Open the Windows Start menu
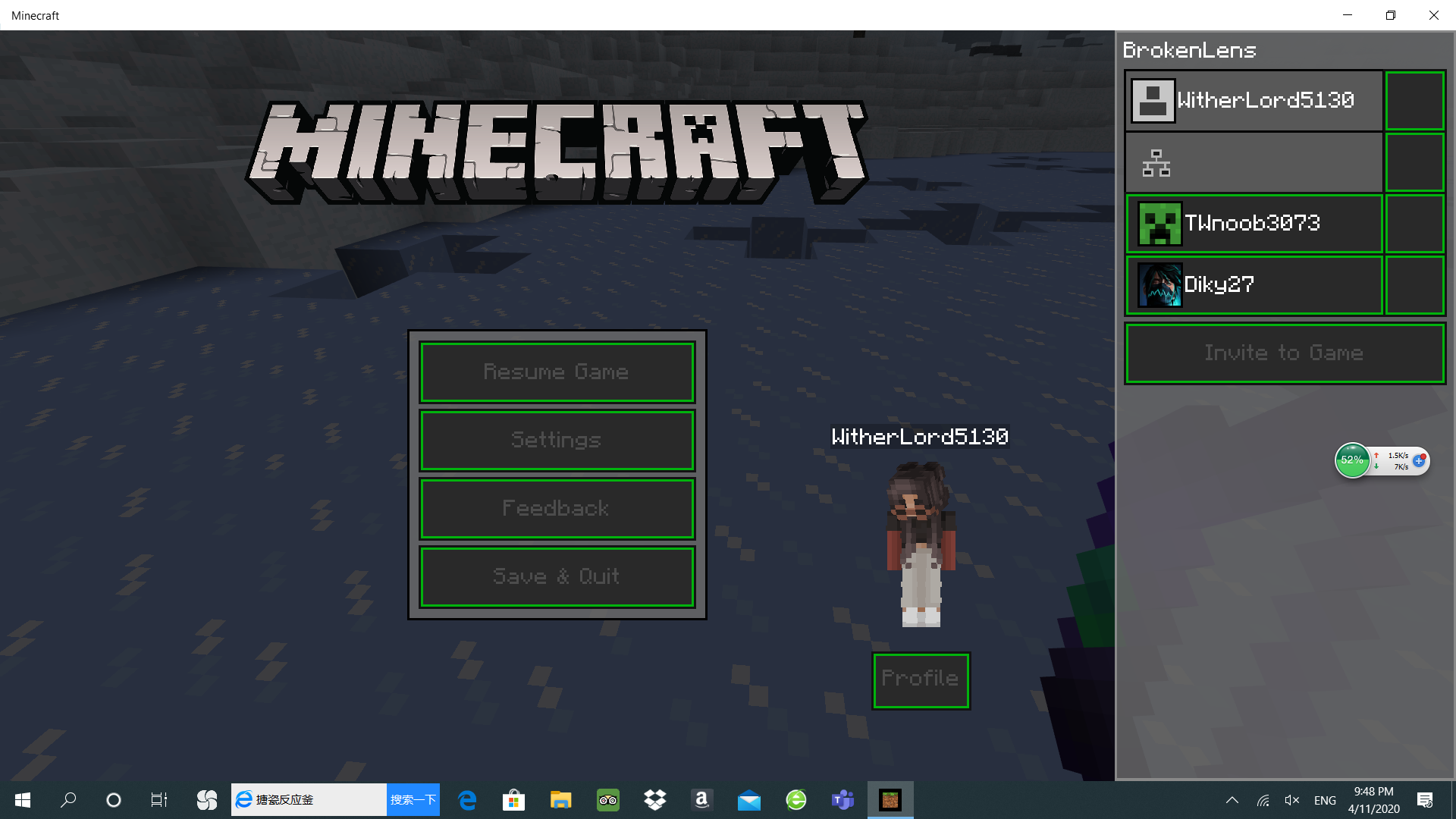Viewport: 1456px width, 819px height. 23,800
